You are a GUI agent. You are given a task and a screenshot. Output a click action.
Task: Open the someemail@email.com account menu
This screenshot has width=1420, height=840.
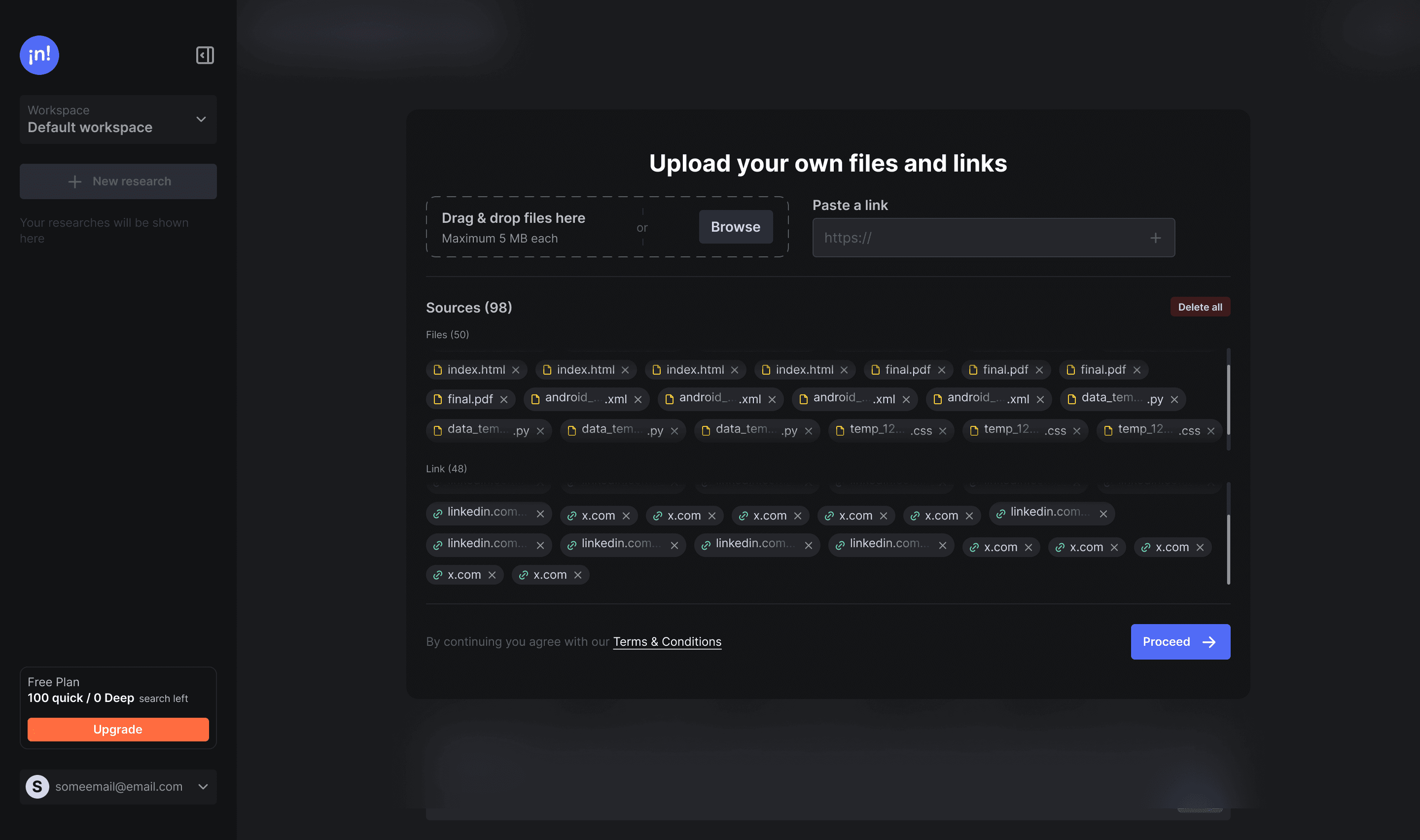[x=203, y=787]
